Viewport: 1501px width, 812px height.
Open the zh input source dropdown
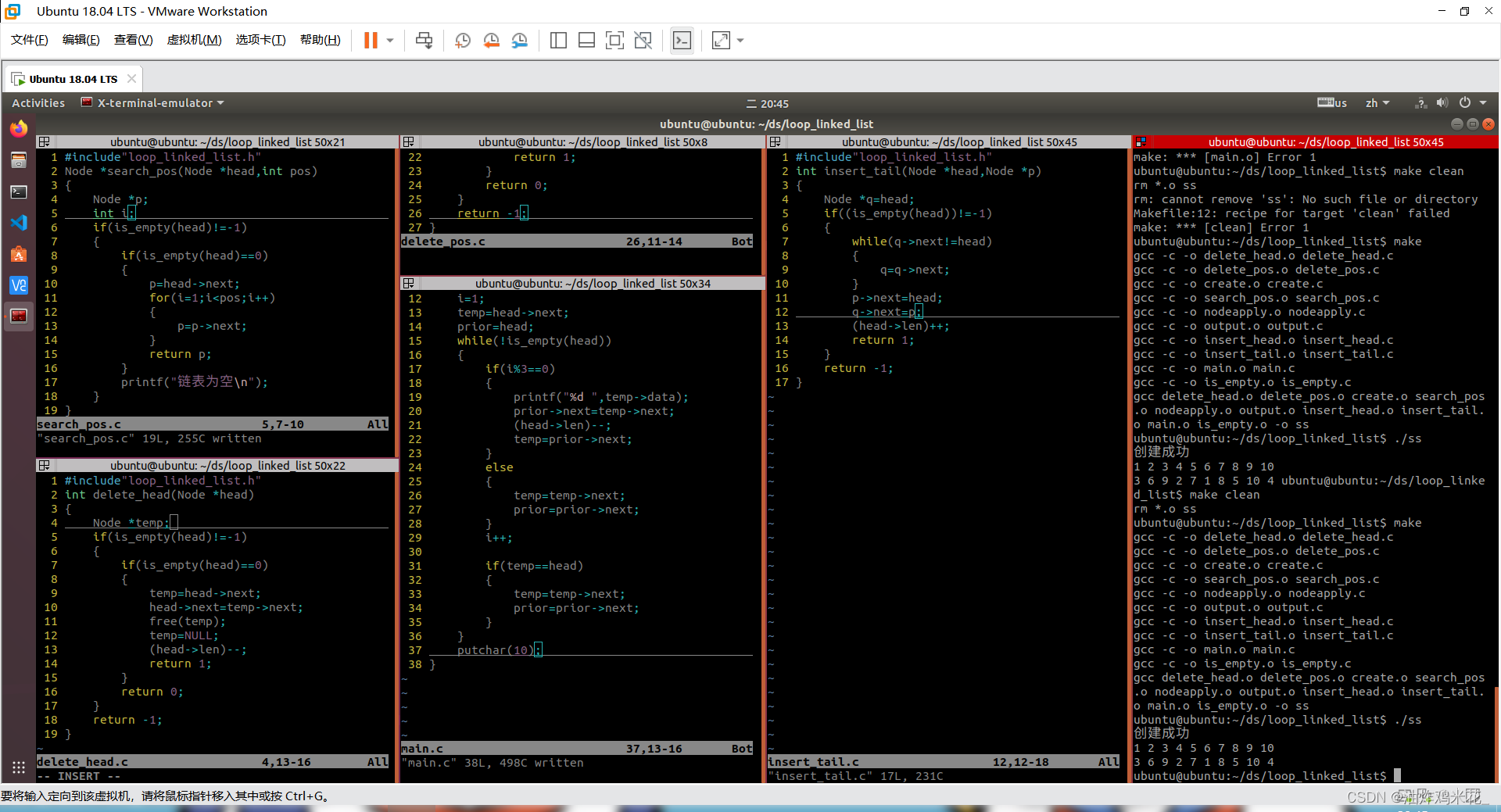1377,103
